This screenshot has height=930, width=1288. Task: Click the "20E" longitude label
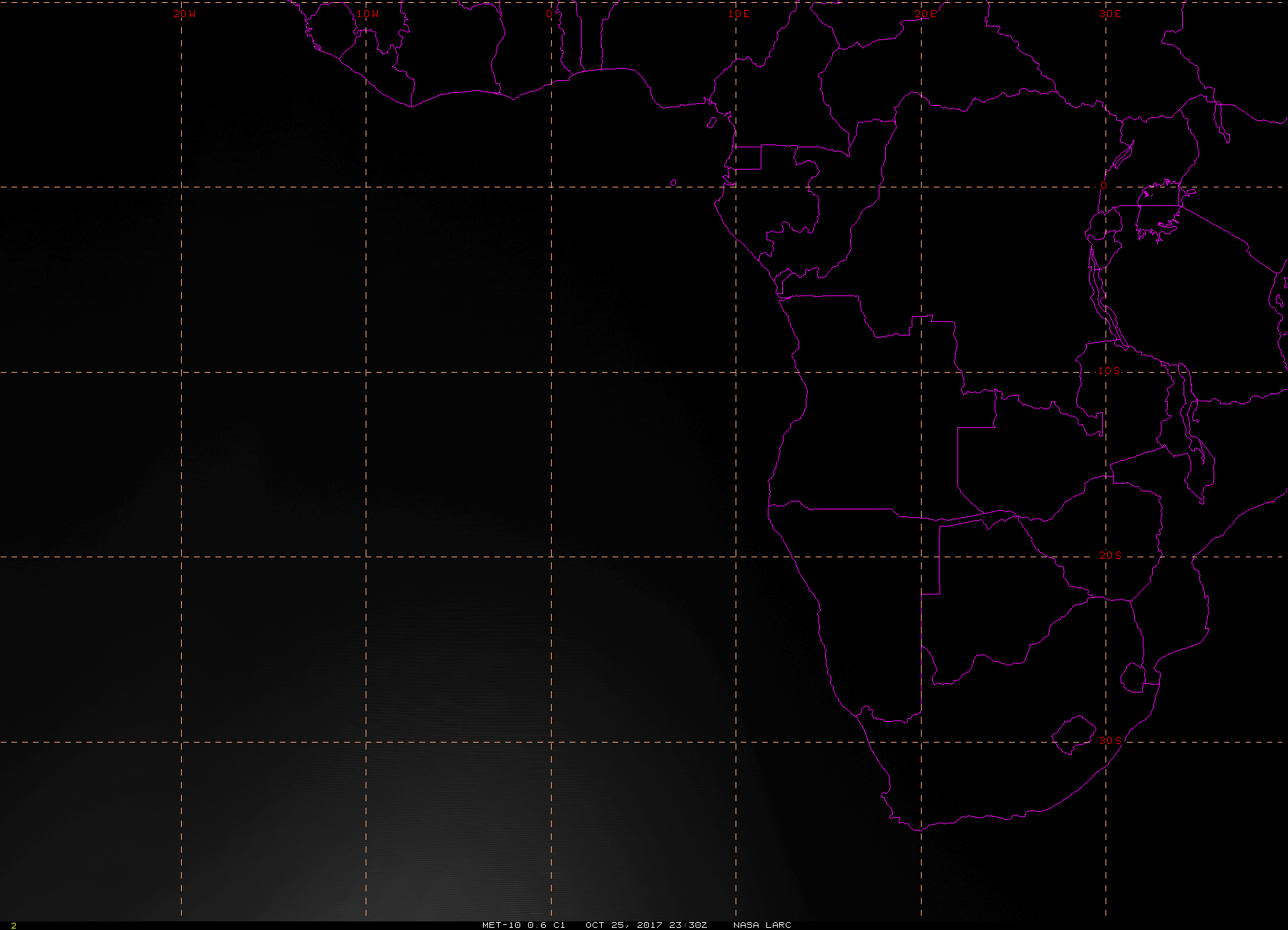(x=924, y=14)
